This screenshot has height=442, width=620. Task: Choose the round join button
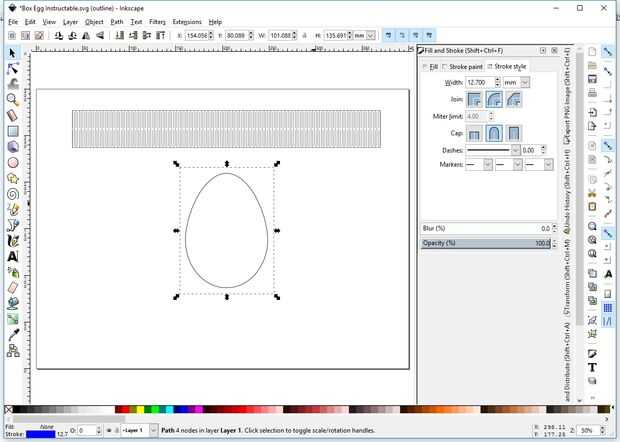point(494,99)
